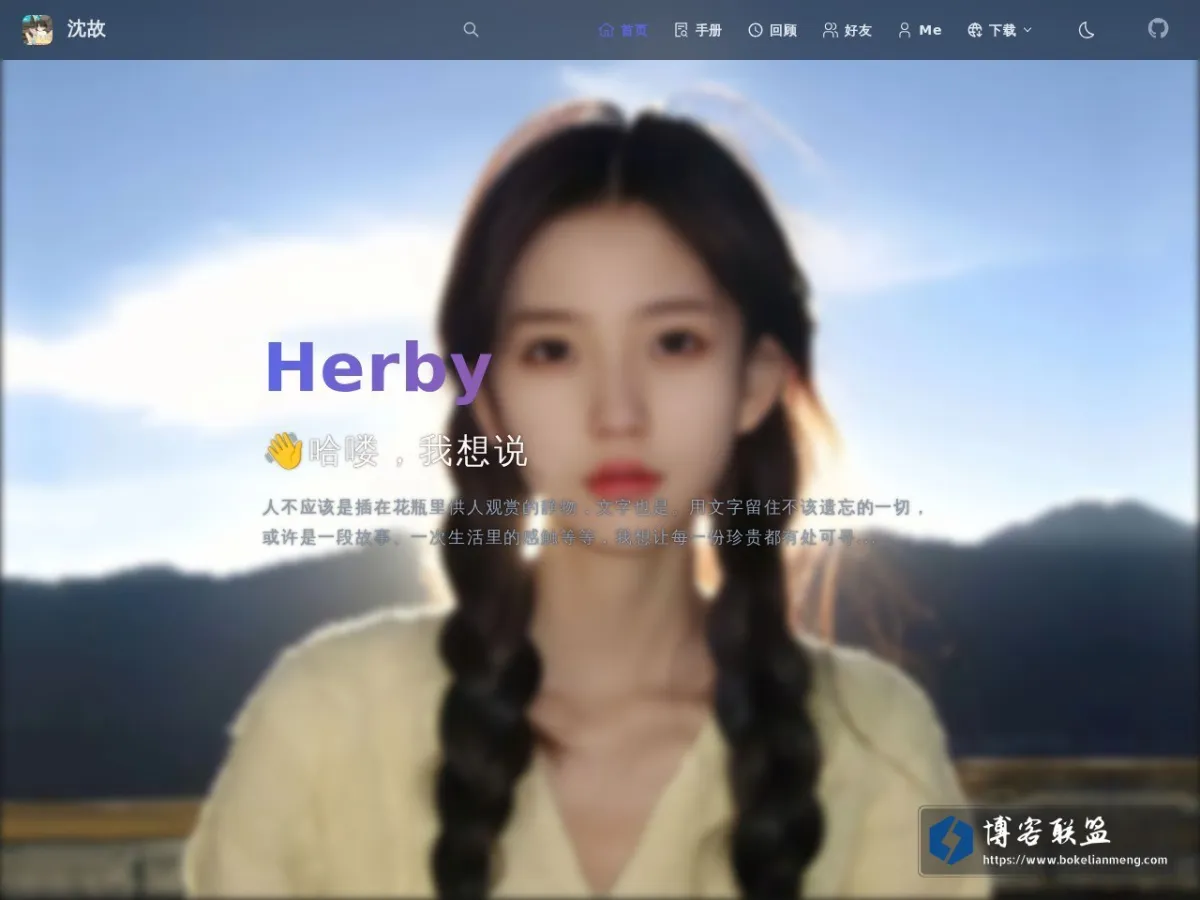This screenshot has height=900, width=1200.
Task: Click the 哈喽，我想说 subtitle text
Action: [417, 451]
